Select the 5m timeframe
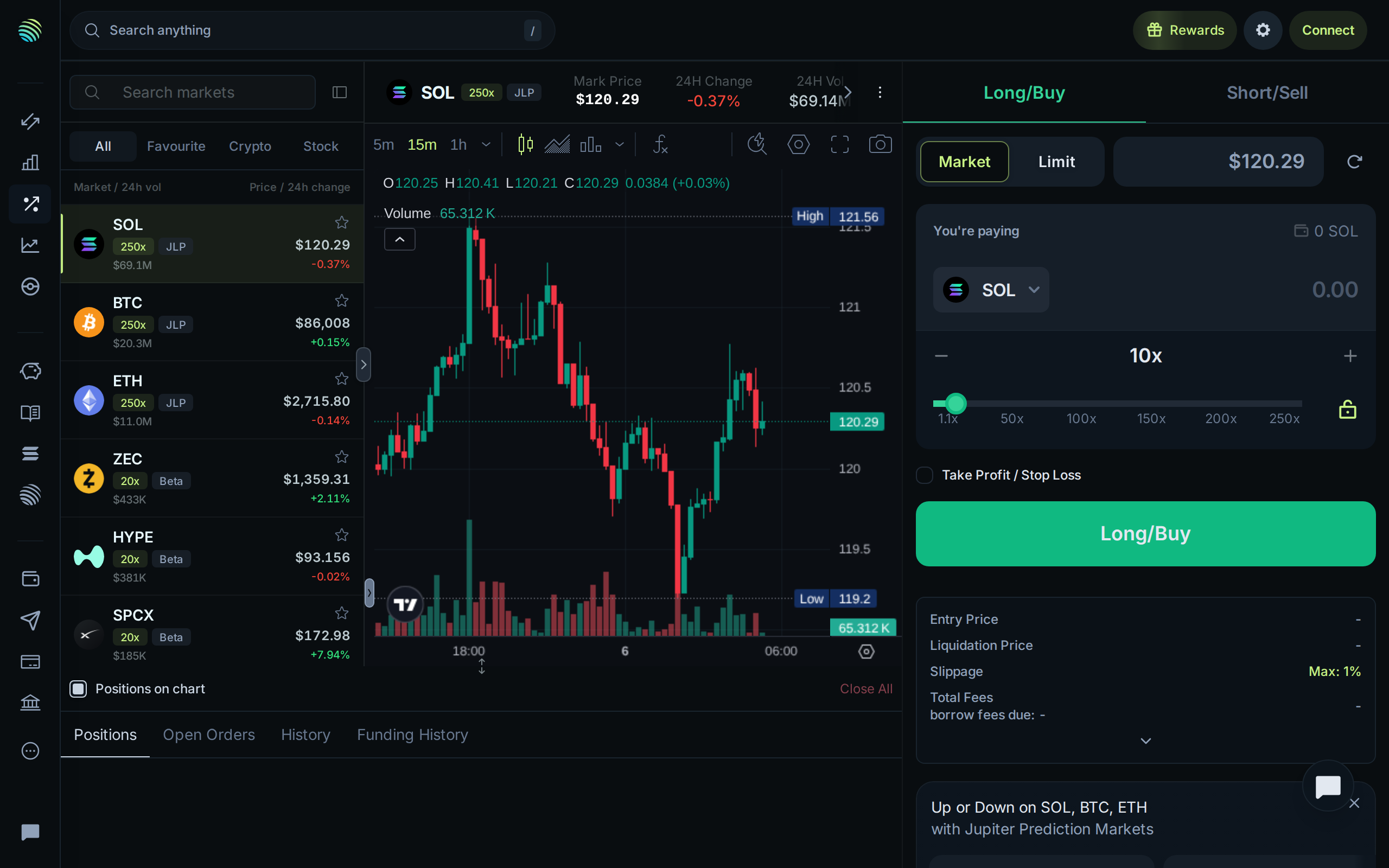 click(x=384, y=144)
